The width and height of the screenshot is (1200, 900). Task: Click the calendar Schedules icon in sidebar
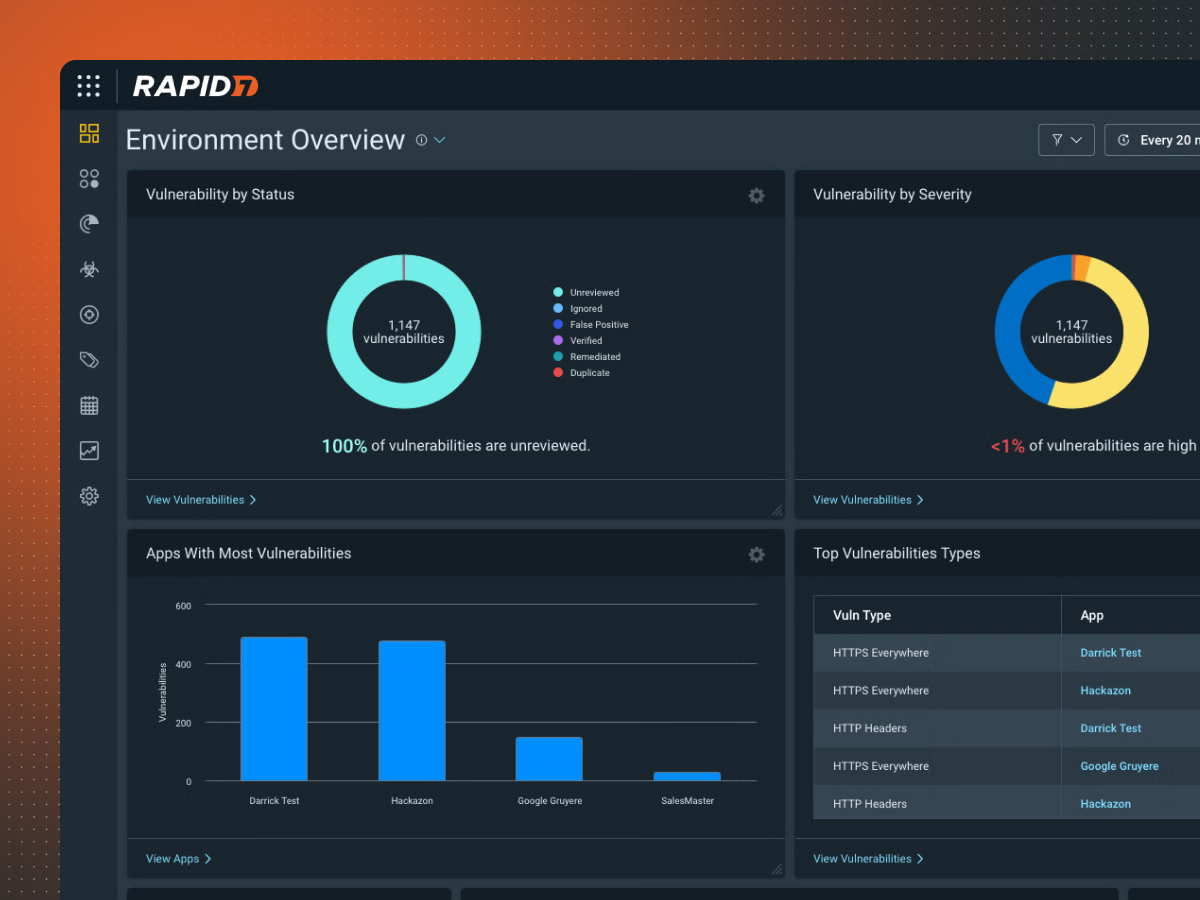[89, 404]
